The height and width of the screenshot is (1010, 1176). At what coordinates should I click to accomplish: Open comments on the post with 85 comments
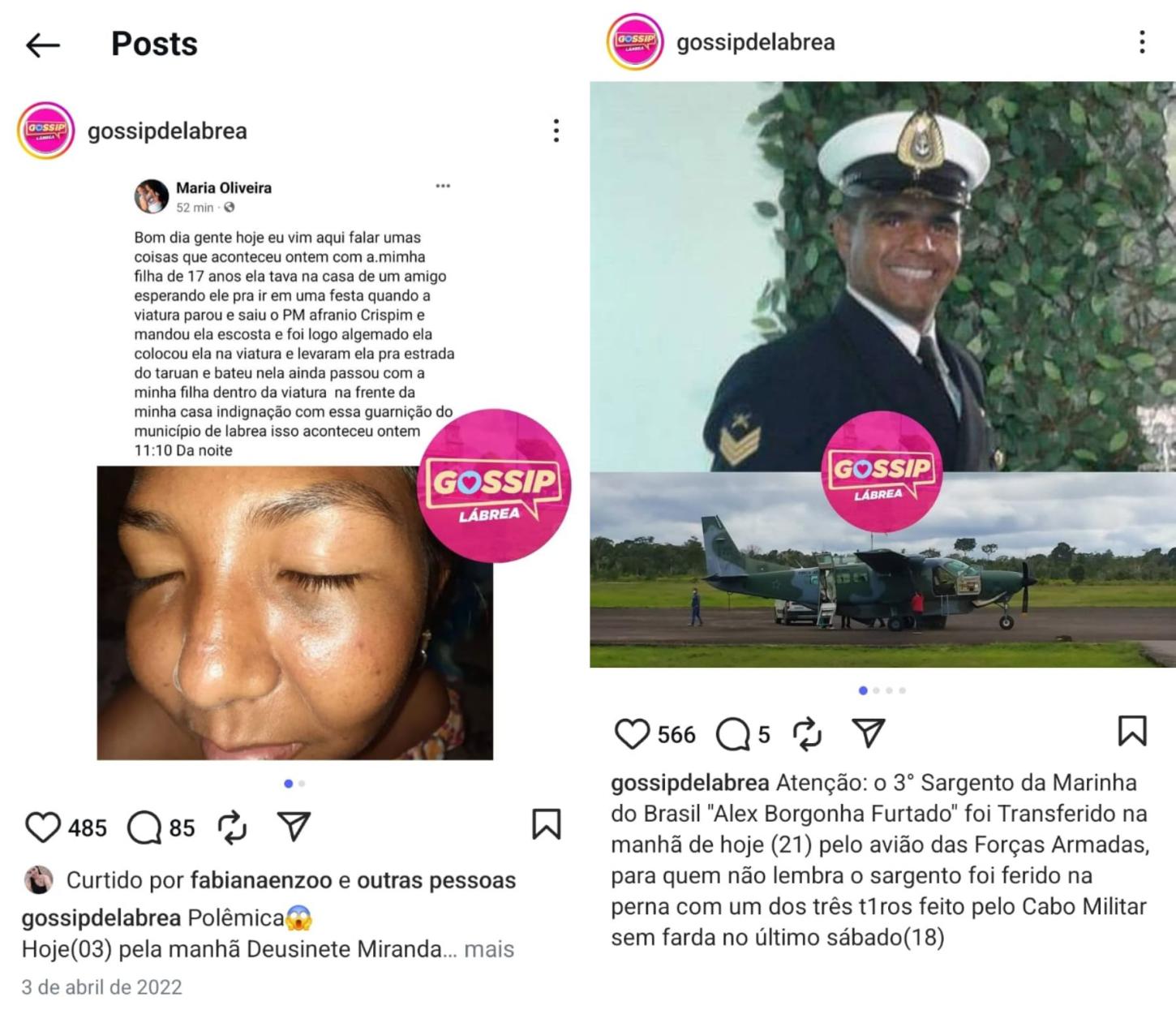tap(144, 827)
